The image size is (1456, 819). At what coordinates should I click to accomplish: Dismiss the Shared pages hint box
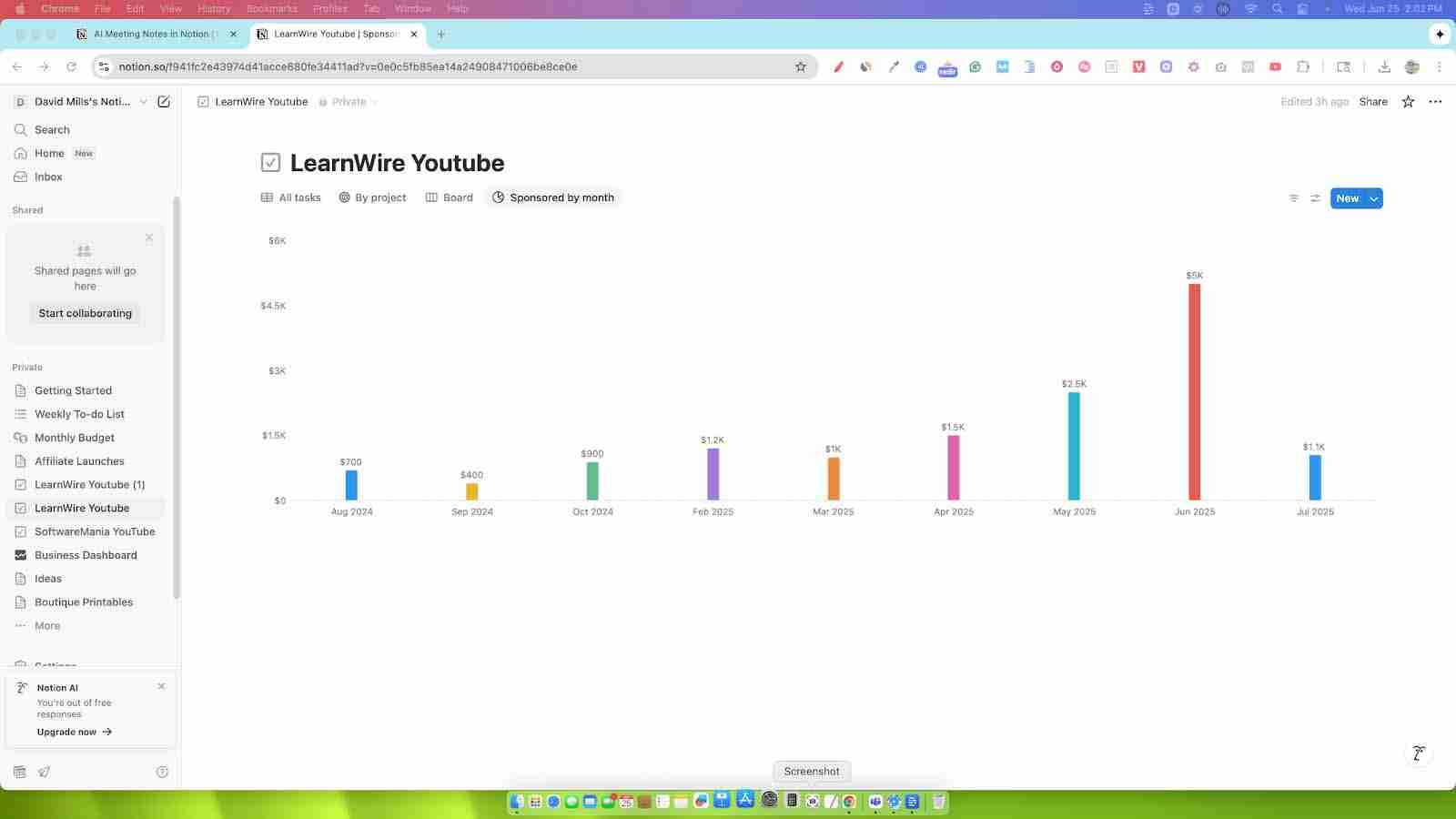pyautogui.click(x=149, y=238)
